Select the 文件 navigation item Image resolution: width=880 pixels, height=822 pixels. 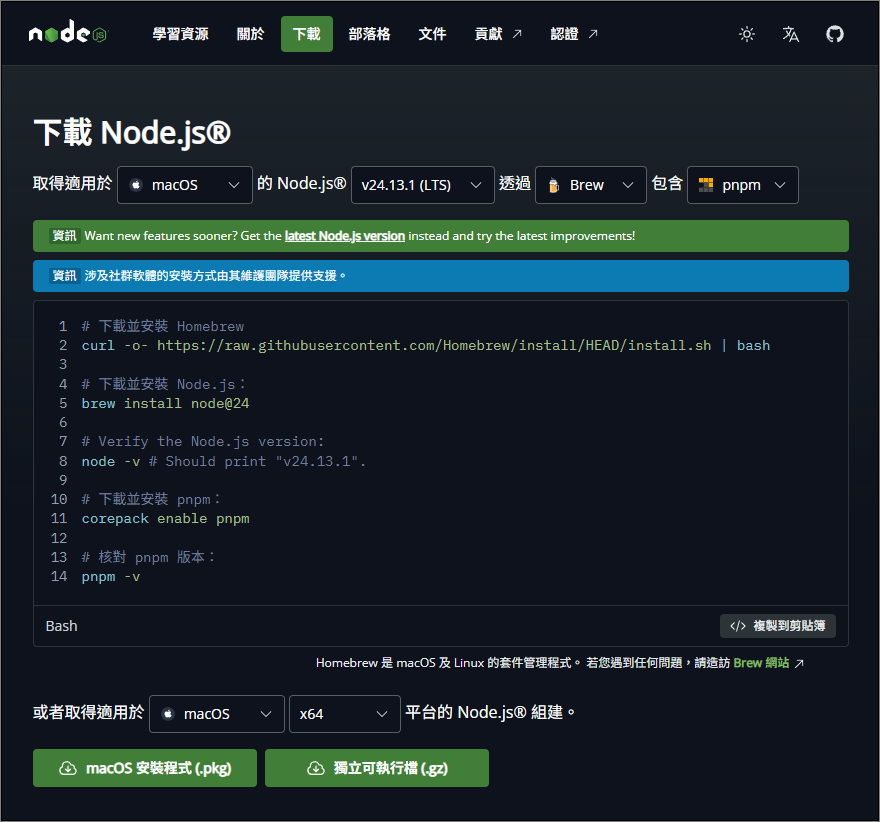pyautogui.click(x=432, y=34)
